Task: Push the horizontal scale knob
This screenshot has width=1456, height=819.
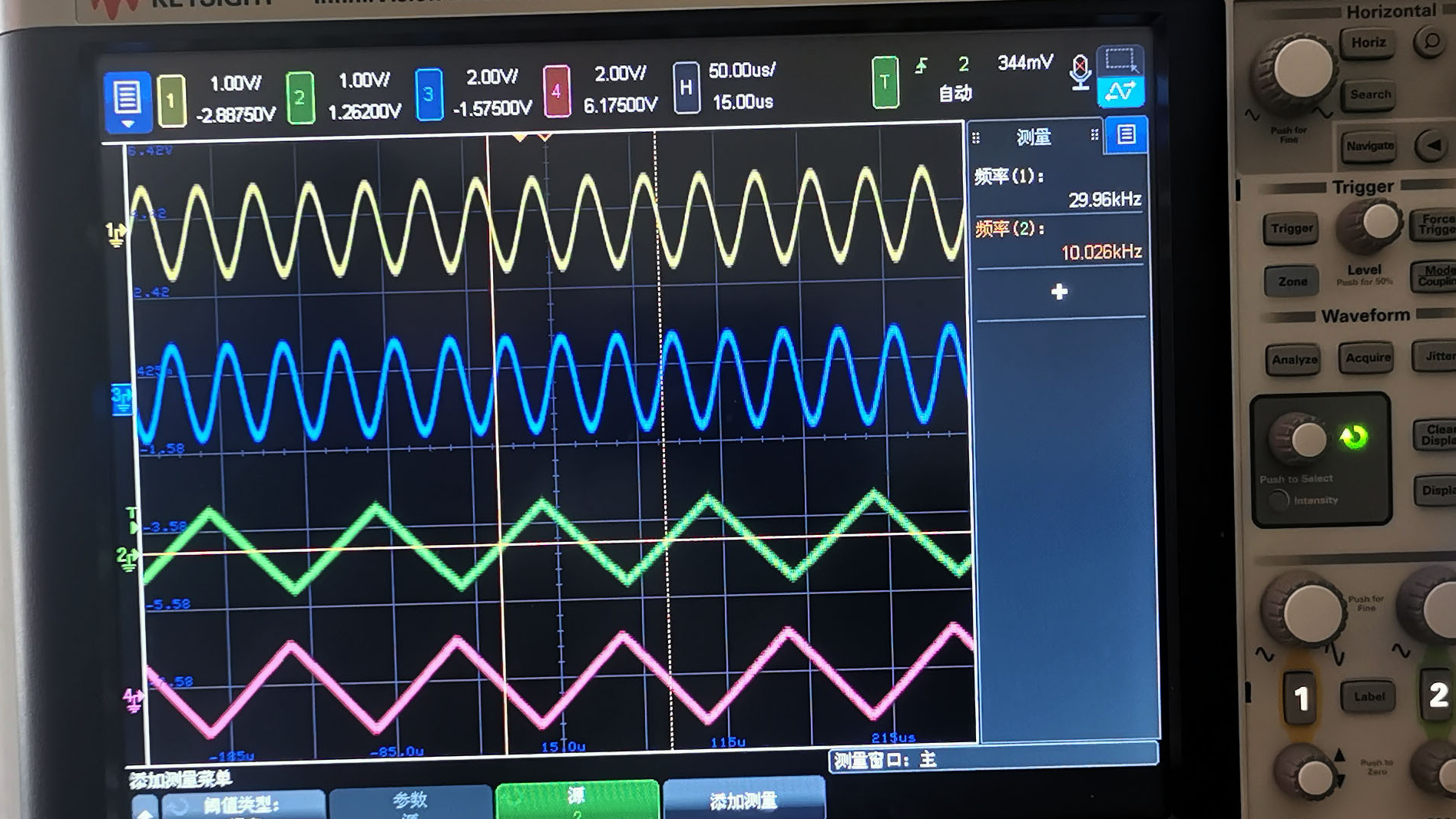Action: pos(1298,71)
